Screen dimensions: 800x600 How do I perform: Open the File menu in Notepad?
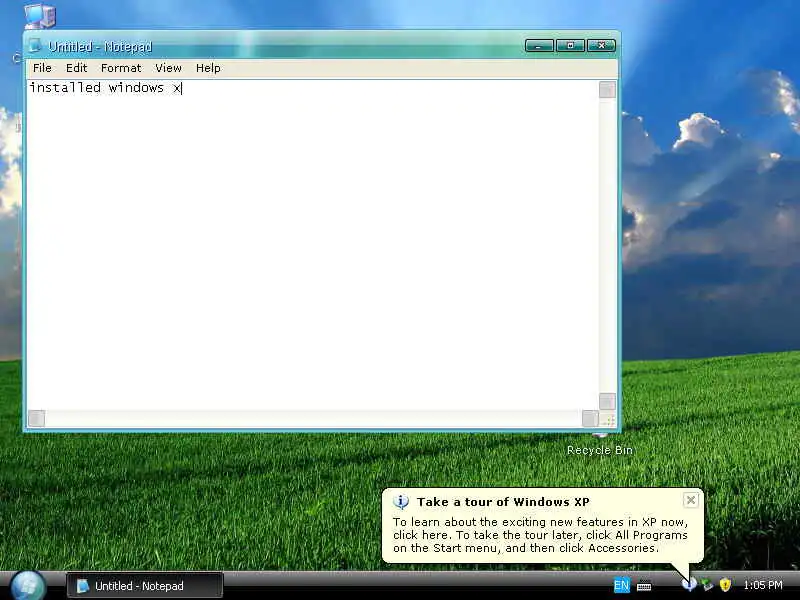[42, 68]
